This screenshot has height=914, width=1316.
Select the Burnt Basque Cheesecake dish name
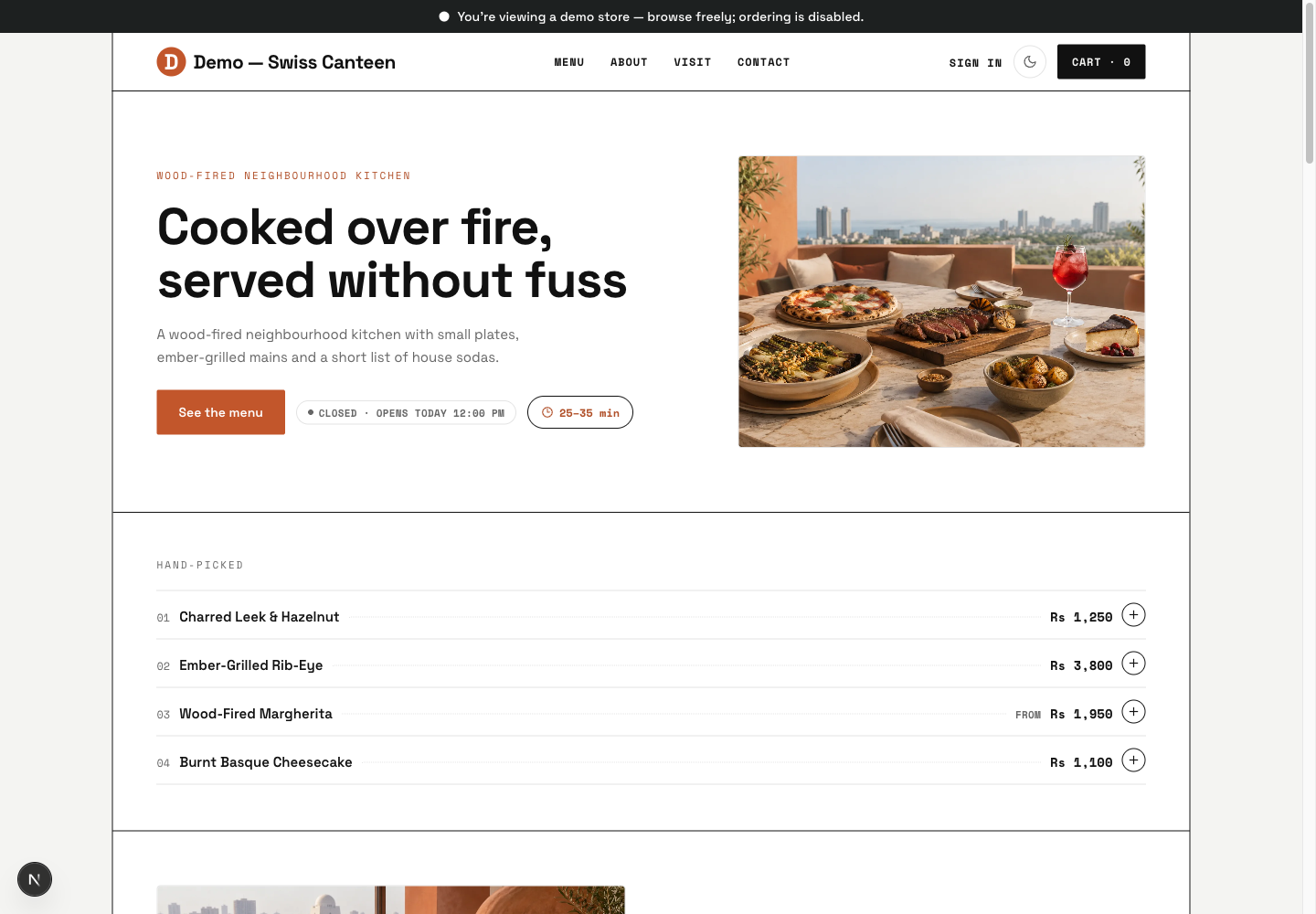coord(266,762)
